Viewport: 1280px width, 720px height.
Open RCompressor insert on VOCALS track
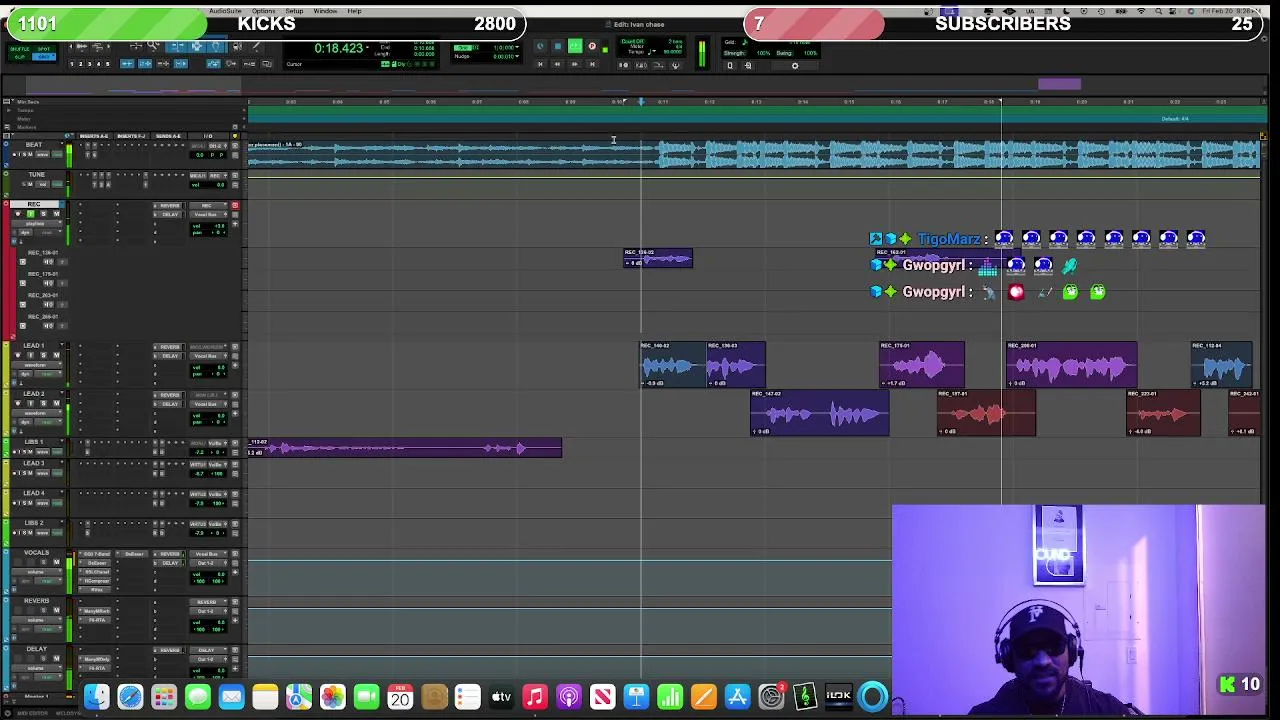pos(95,581)
